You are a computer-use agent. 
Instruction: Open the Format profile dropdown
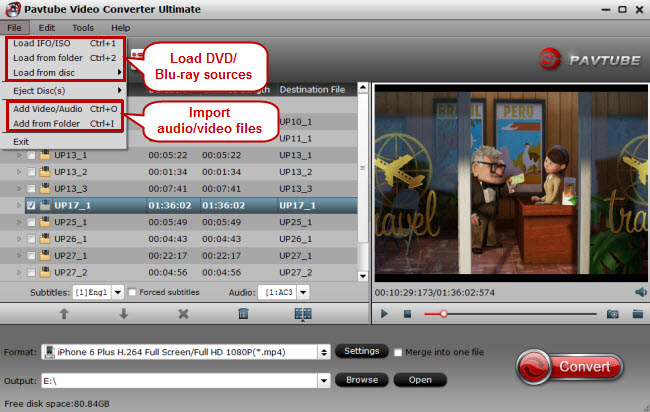point(324,352)
